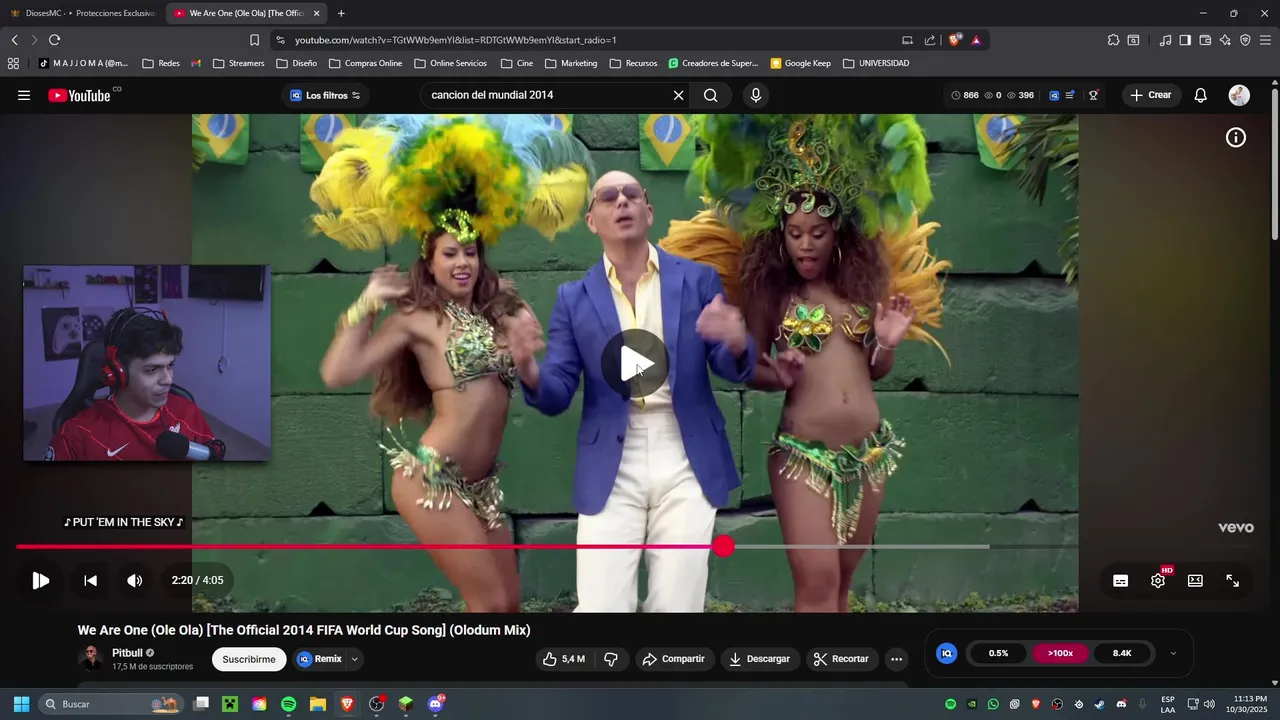Dislike the video with thumbs down
This screenshot has height=720, width=1280.
pos(611,659)
